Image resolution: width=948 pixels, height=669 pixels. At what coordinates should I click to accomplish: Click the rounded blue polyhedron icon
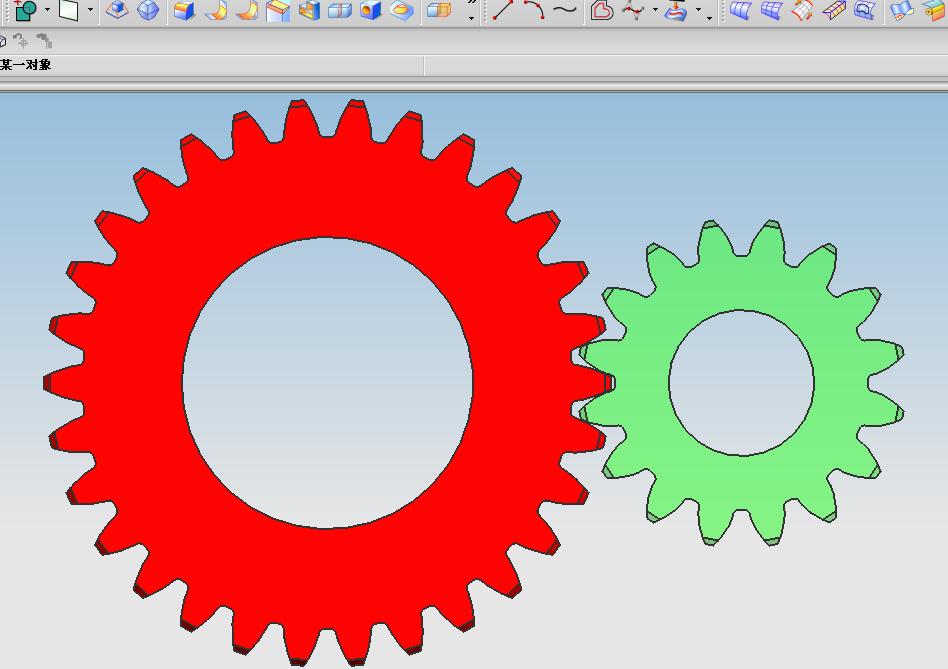click(148, 10)
